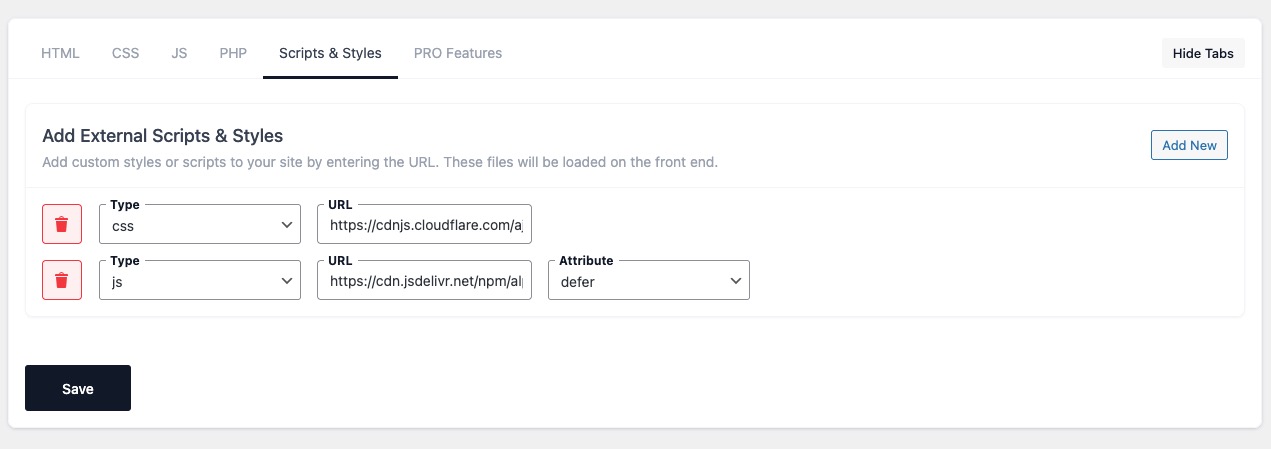Switch to the CSS tab
The image size is (1271, 449).
[x=126, y=53]
